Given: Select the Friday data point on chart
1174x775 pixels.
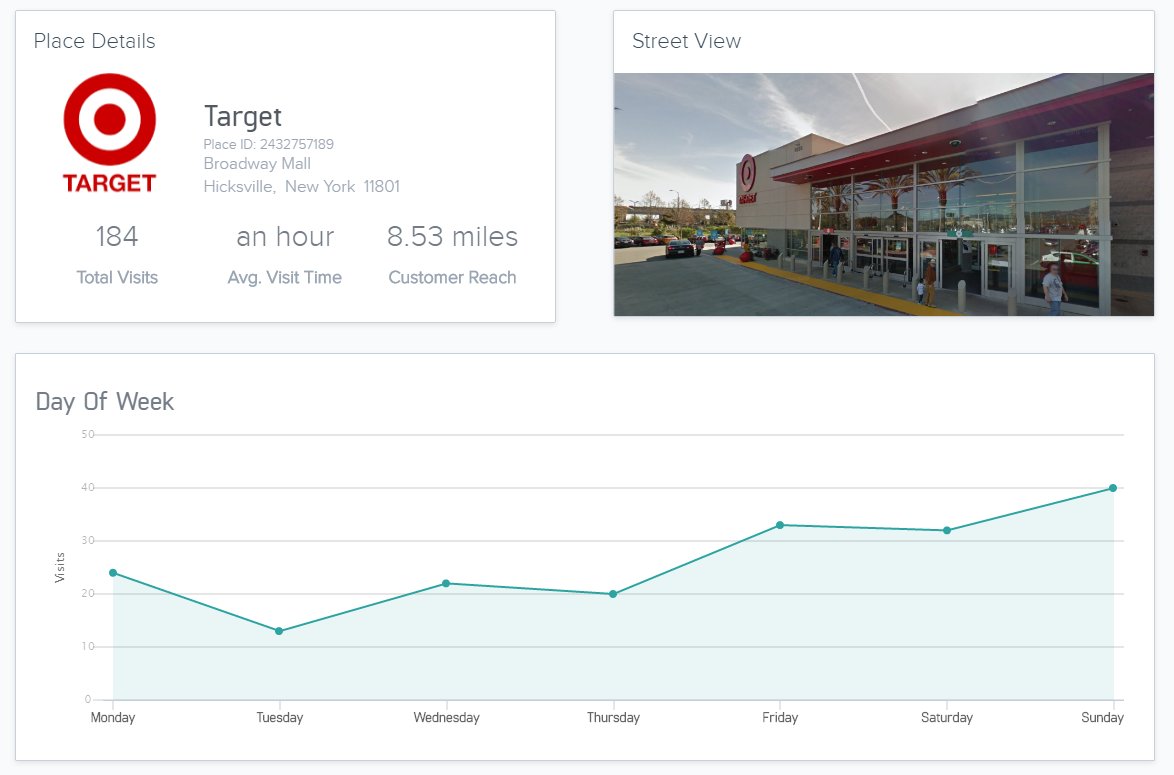Looking at the screenshot, I should [780, 525].
